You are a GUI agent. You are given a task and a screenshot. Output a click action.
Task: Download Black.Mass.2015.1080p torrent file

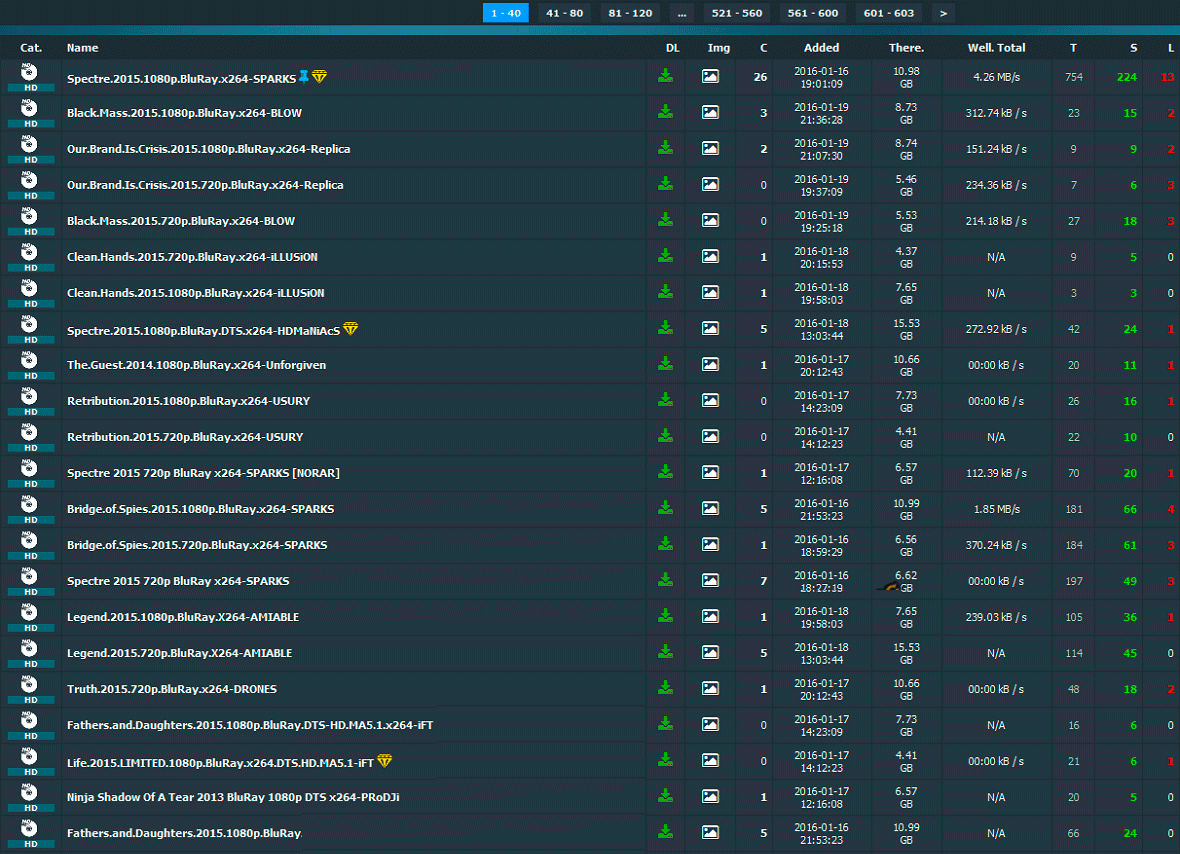(665, 112)
